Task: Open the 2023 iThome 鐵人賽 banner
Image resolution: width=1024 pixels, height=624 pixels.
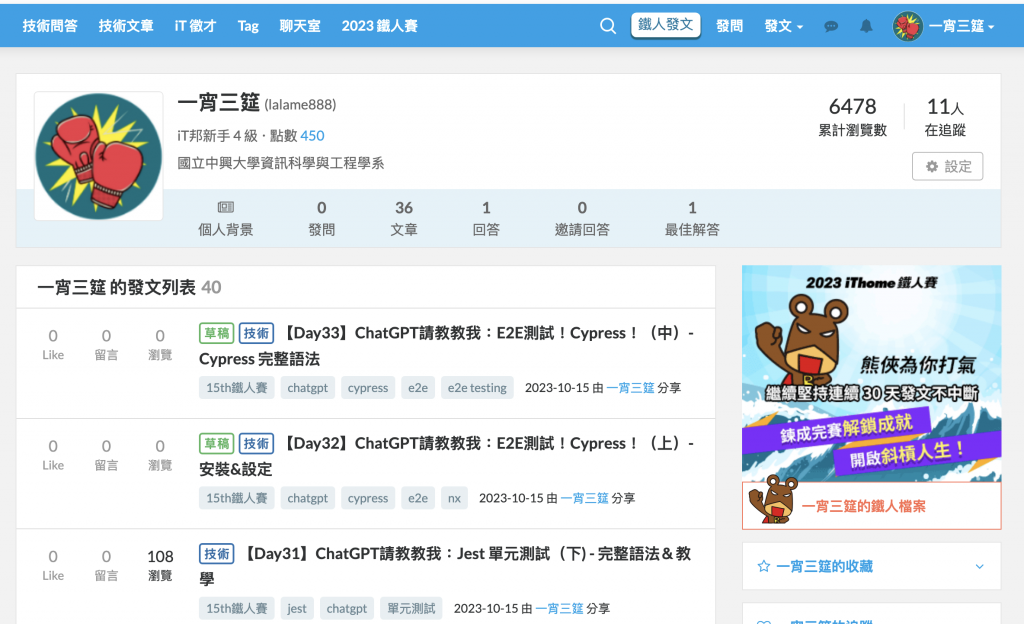Action: tap(871, 373)
